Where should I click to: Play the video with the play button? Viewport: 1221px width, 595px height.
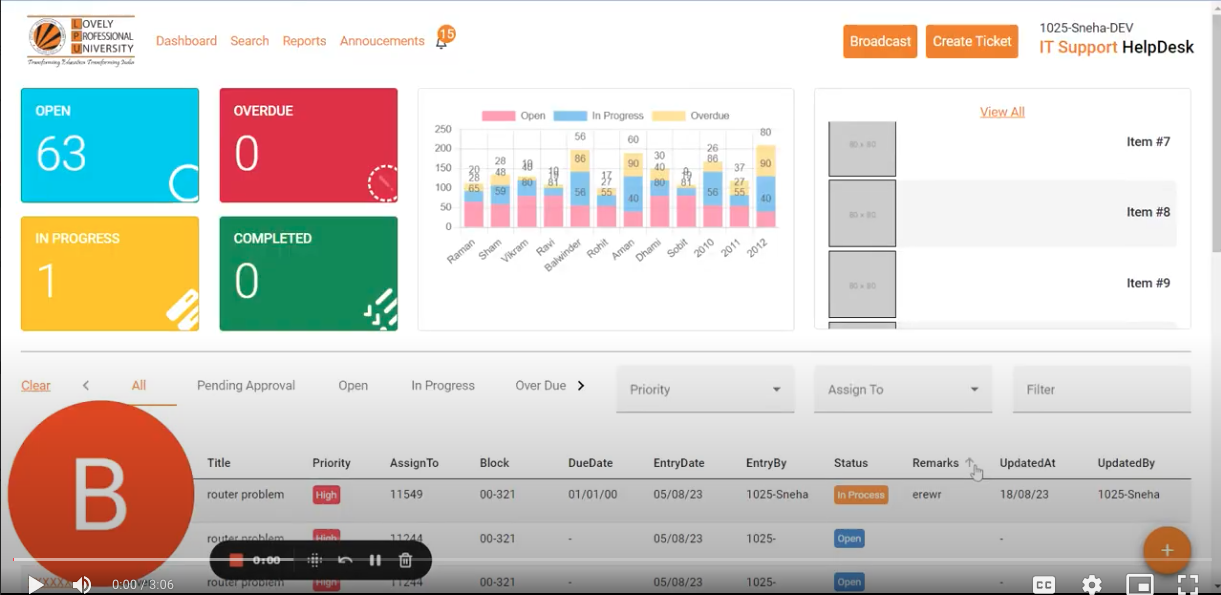point(35,585)
